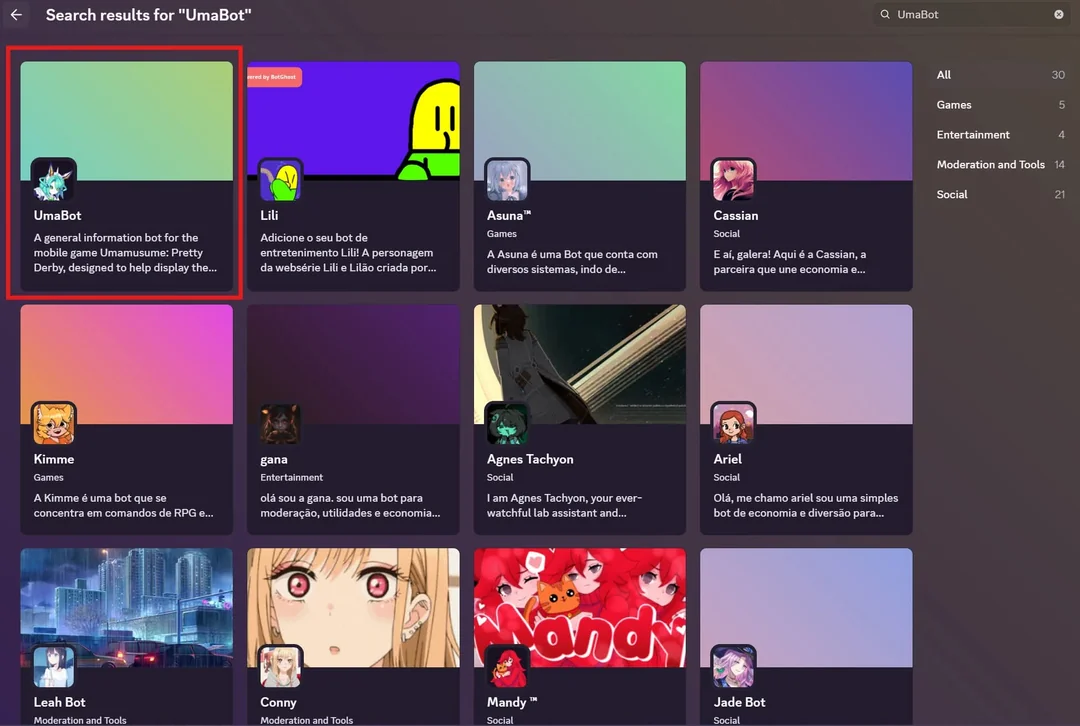Filter results by Moderation and Tools
The height and width of the screenshot is (726, 1080).
1000,165
